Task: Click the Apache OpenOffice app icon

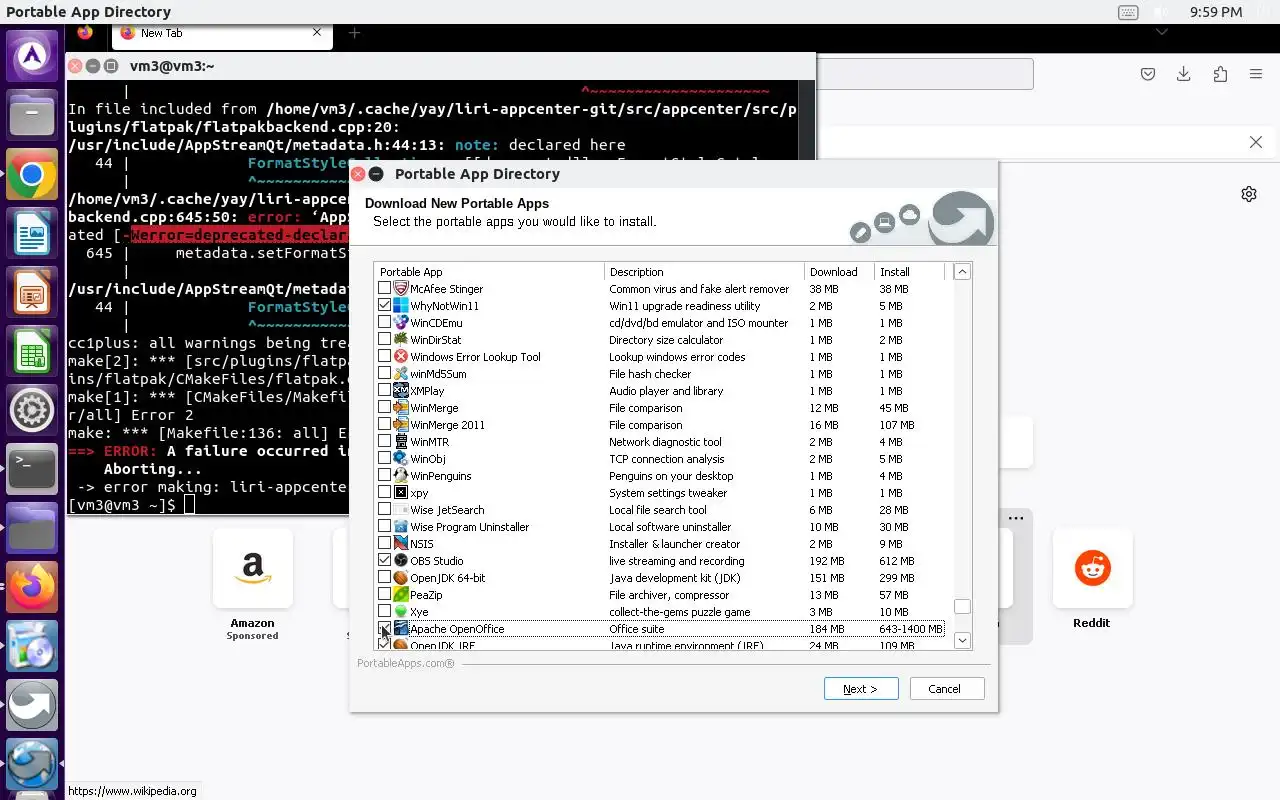Action: coord(401,629)
